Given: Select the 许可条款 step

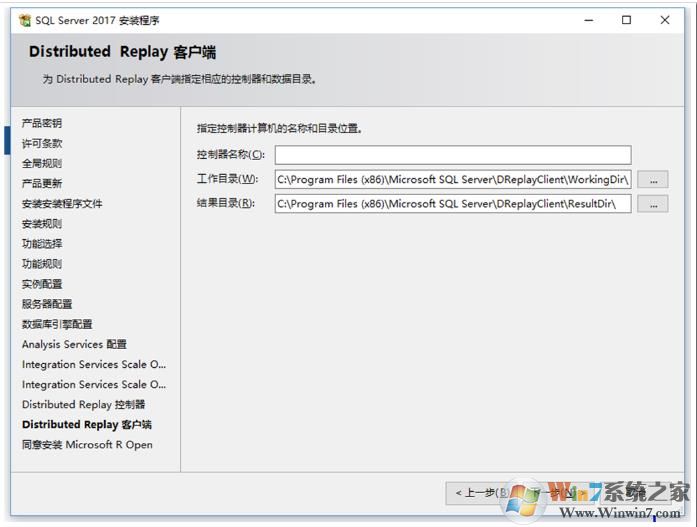Looking at the screenshot, I should point(42,143).
